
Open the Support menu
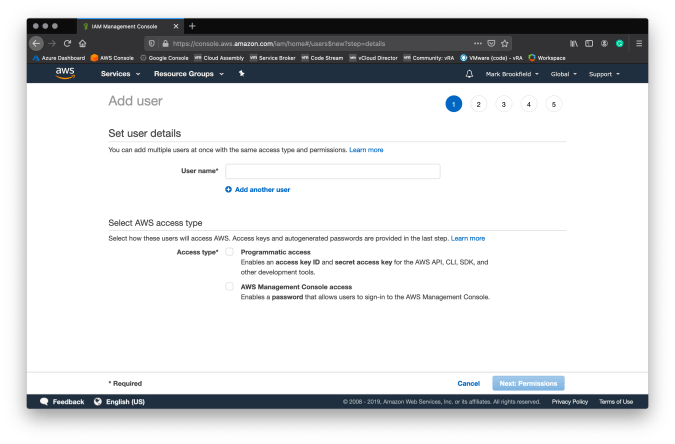604,74
